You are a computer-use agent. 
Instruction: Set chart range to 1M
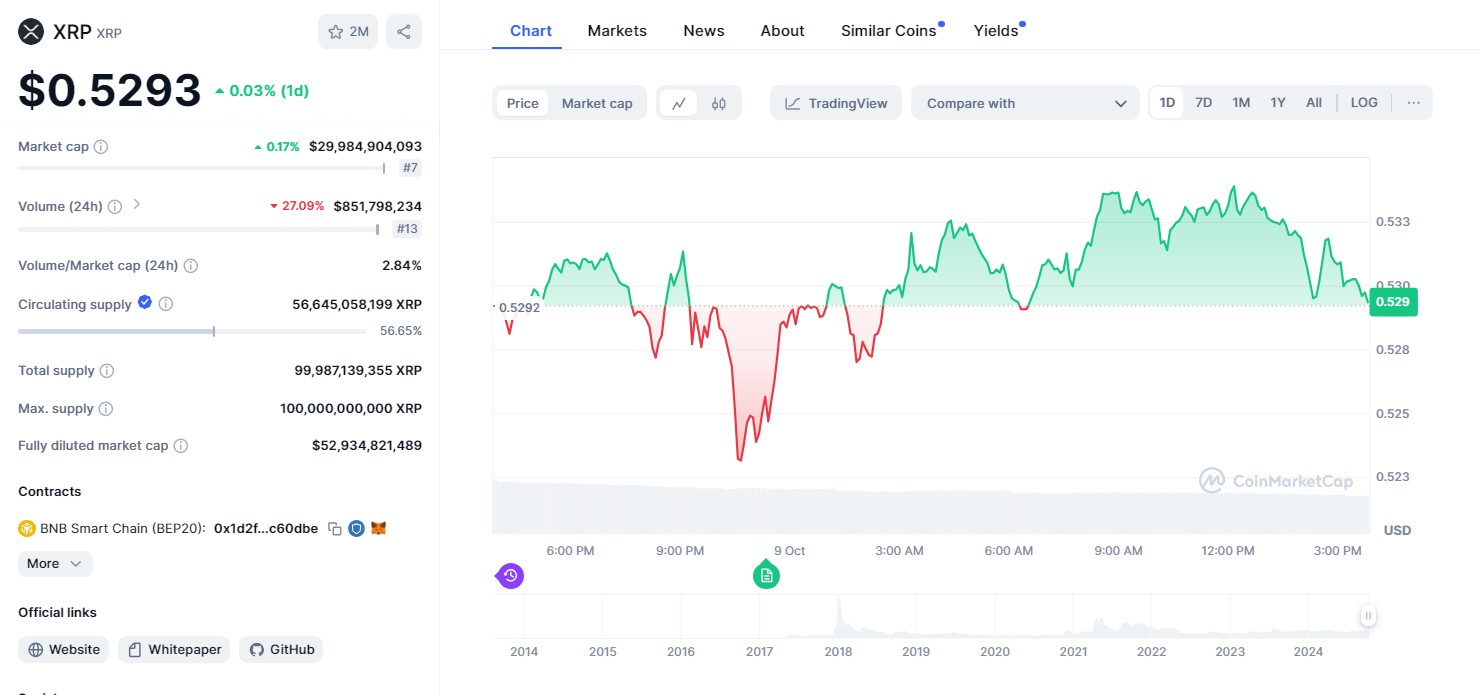(1241, 103)
